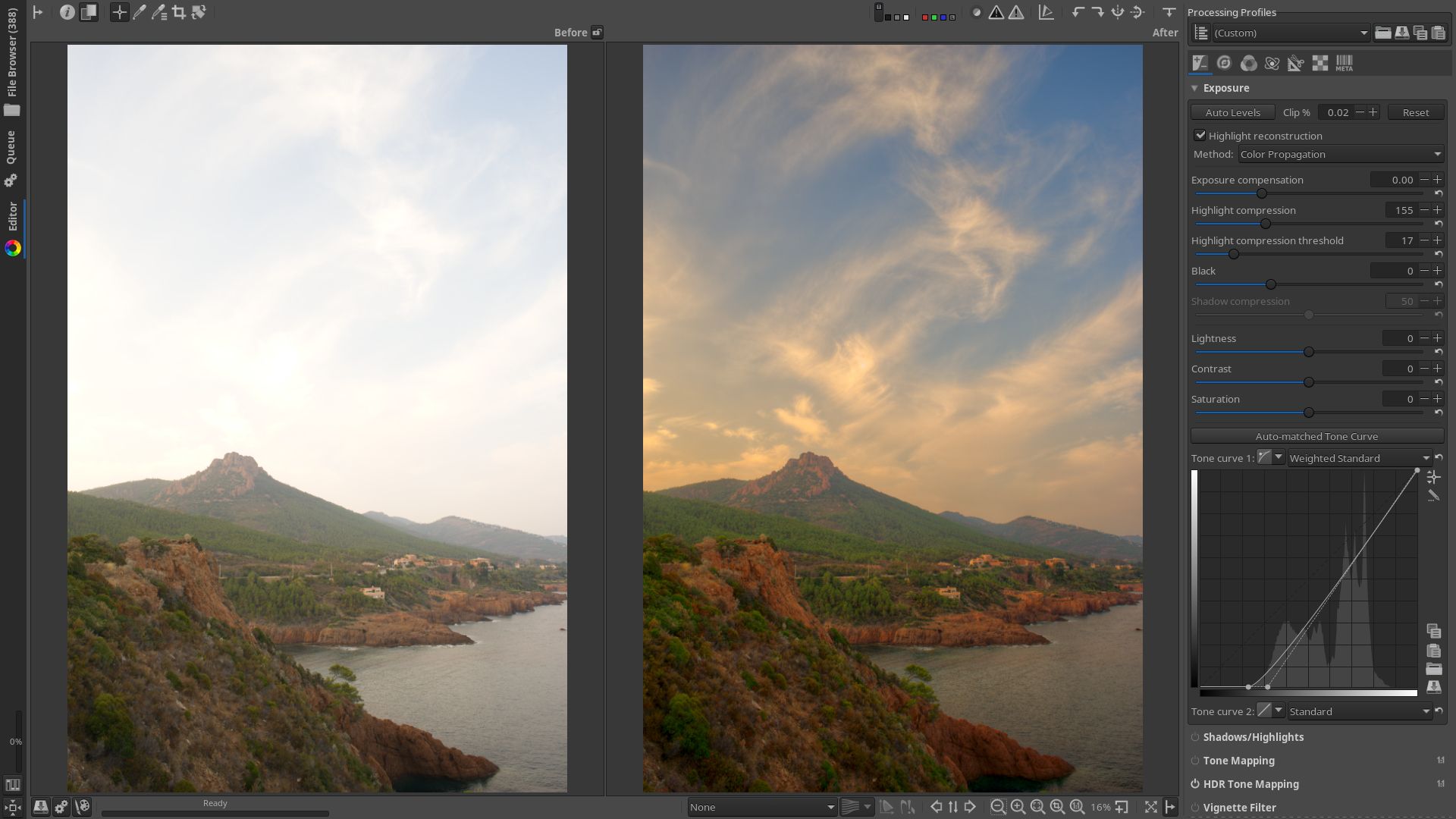Select the Before preview tab
The height and width of the screenshot is (819, 1456).
click(571, 32)
